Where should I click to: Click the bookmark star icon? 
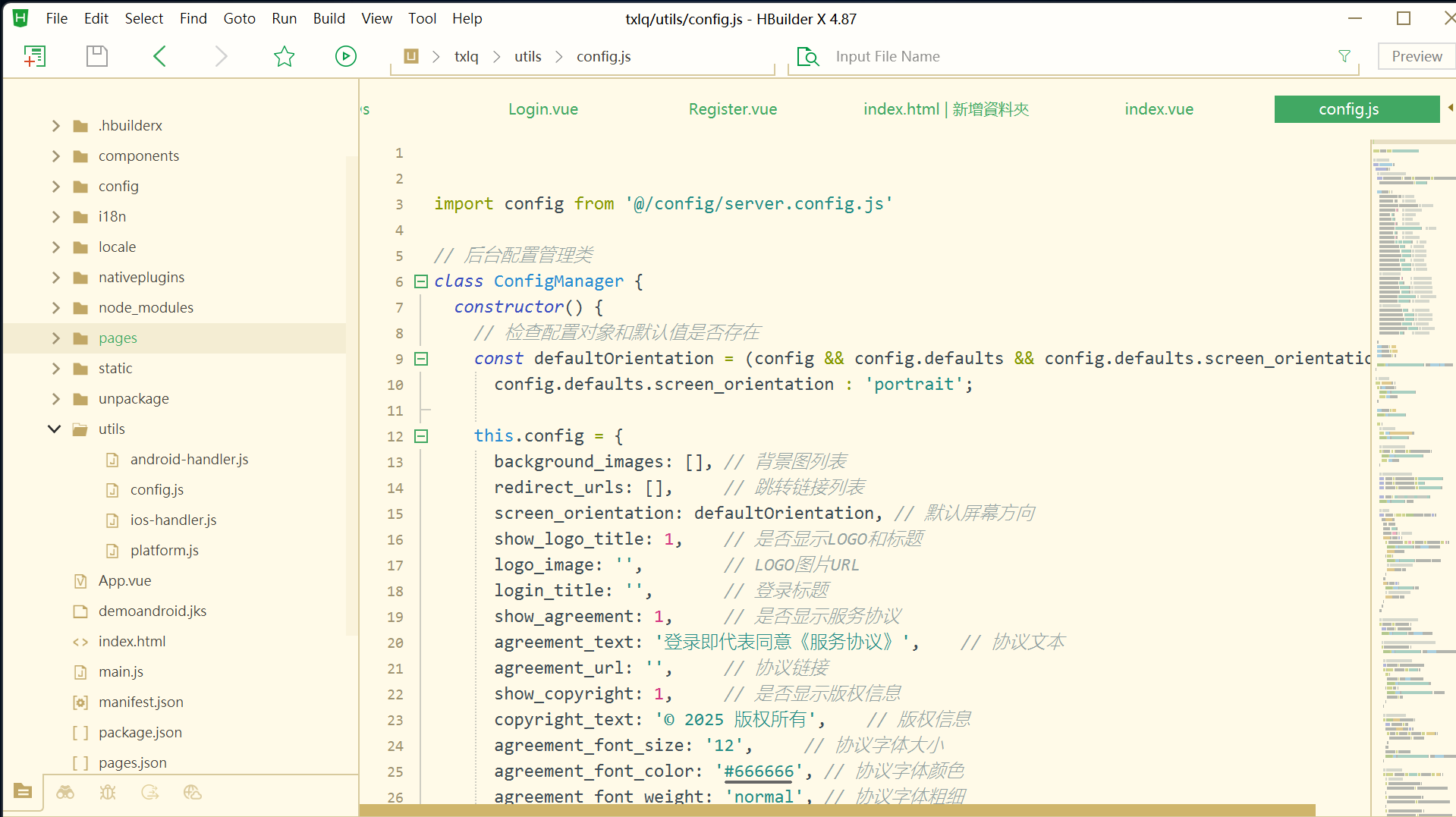tap(284, 56)
